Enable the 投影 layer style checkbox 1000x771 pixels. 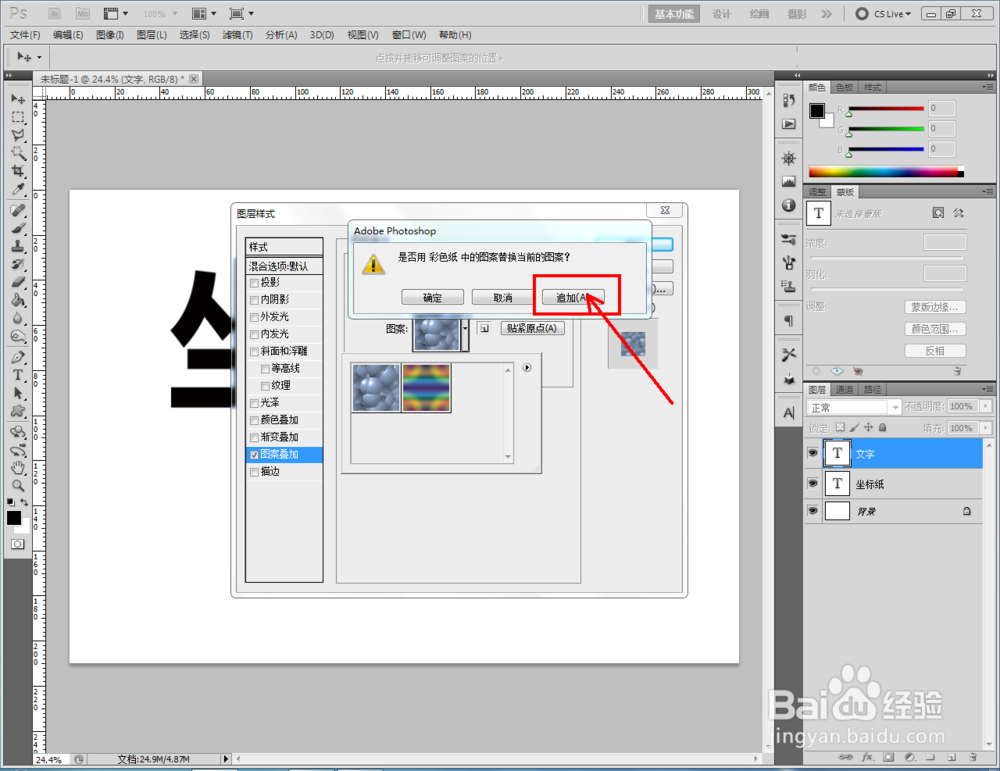click(x=253, y=282)
